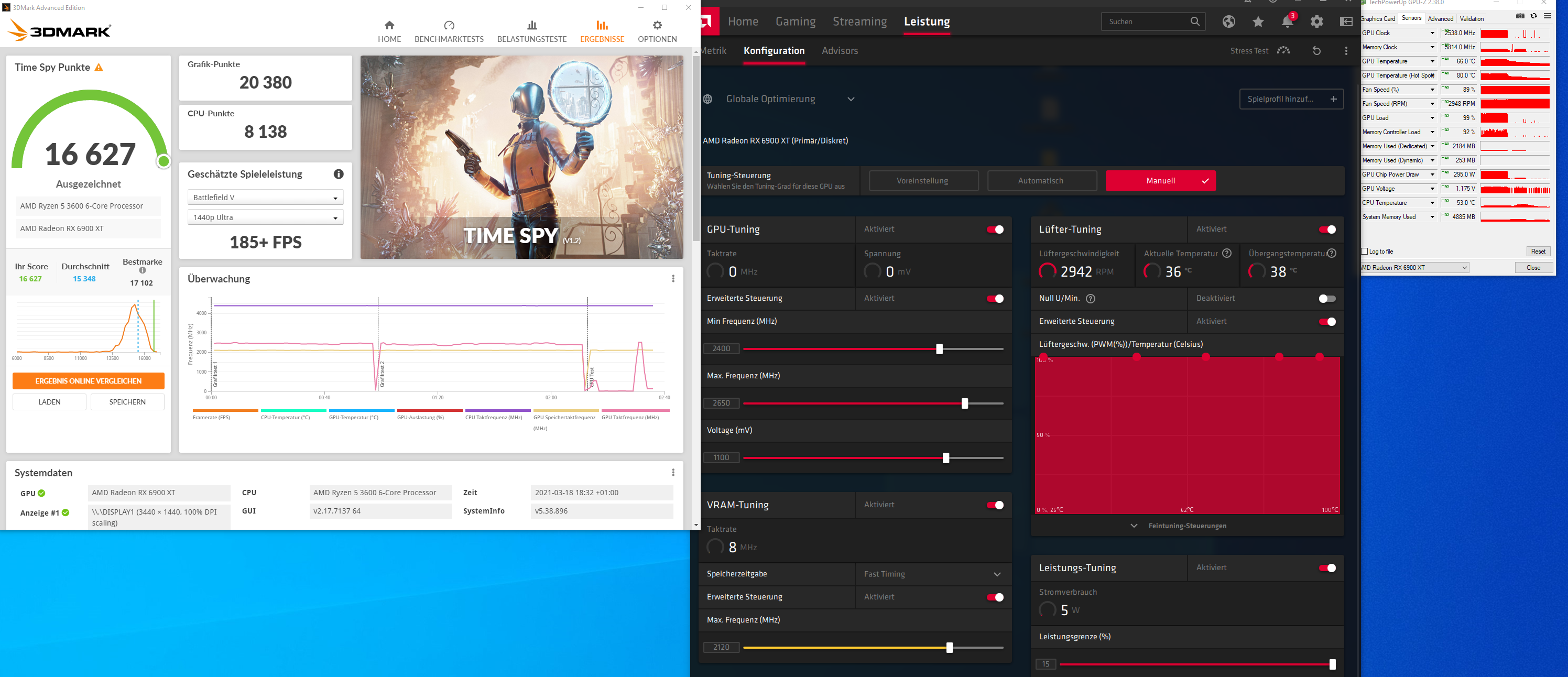Enable the Null U/Min. toggle

tap(1326, 298)
